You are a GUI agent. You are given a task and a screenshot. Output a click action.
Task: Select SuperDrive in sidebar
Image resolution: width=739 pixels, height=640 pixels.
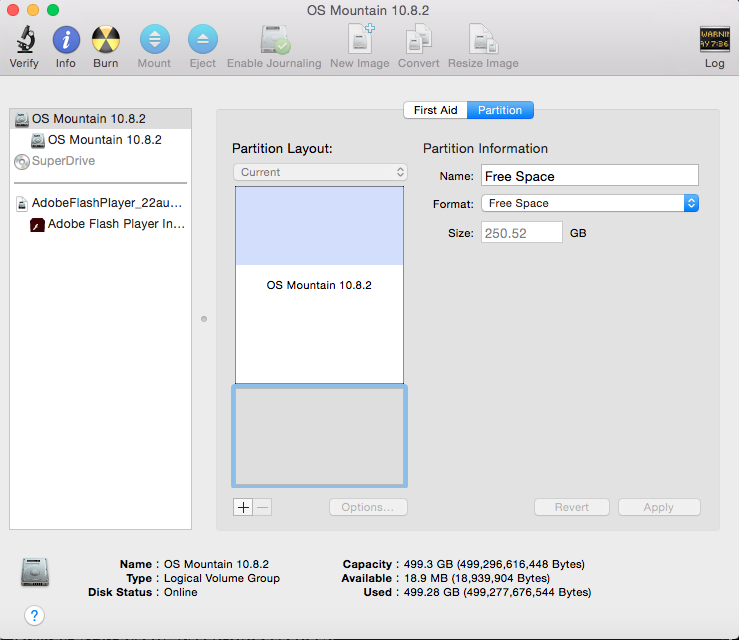click(x=100, y=161)
